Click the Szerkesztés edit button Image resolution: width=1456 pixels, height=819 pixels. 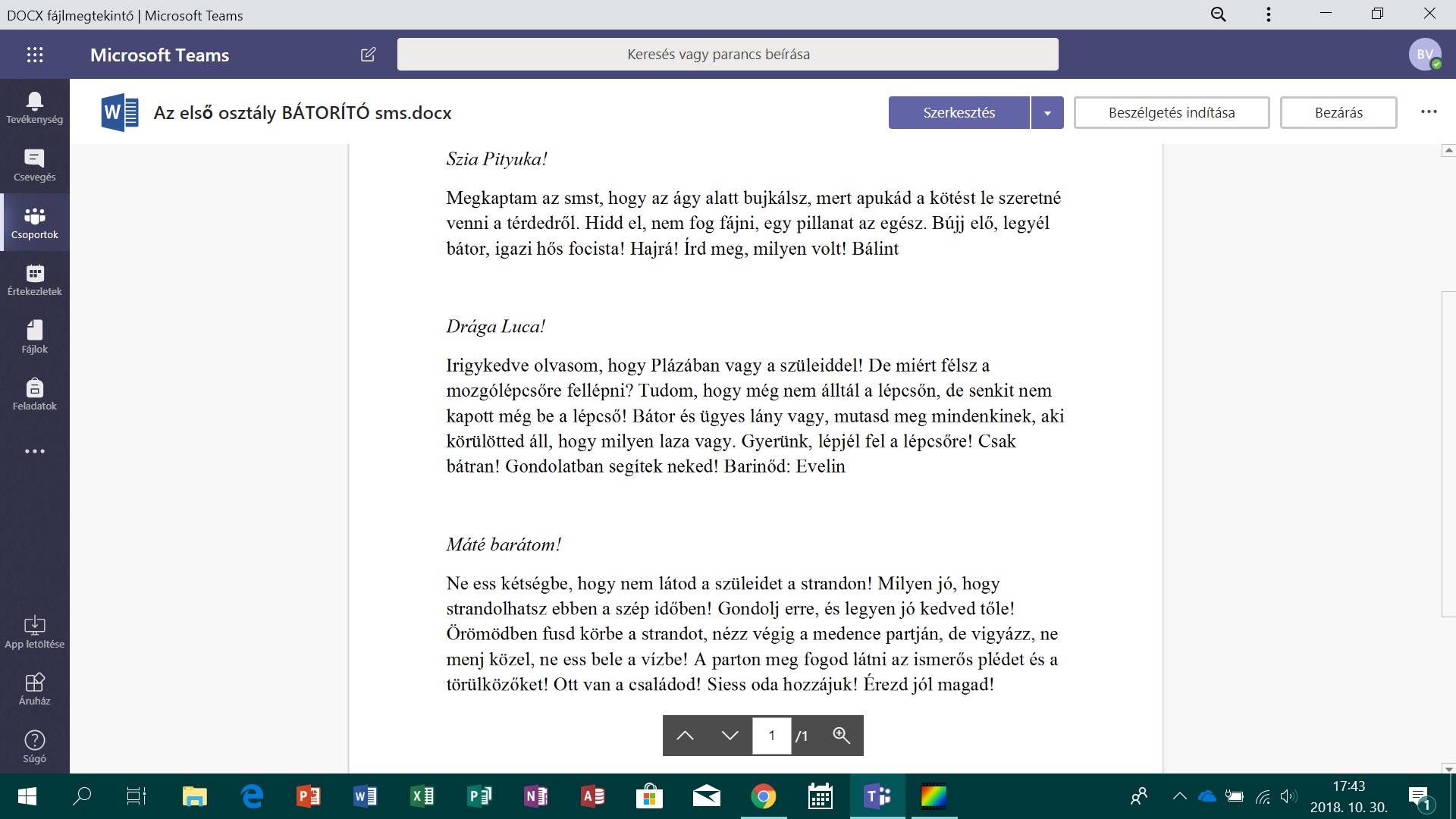[x=959, y=113]
